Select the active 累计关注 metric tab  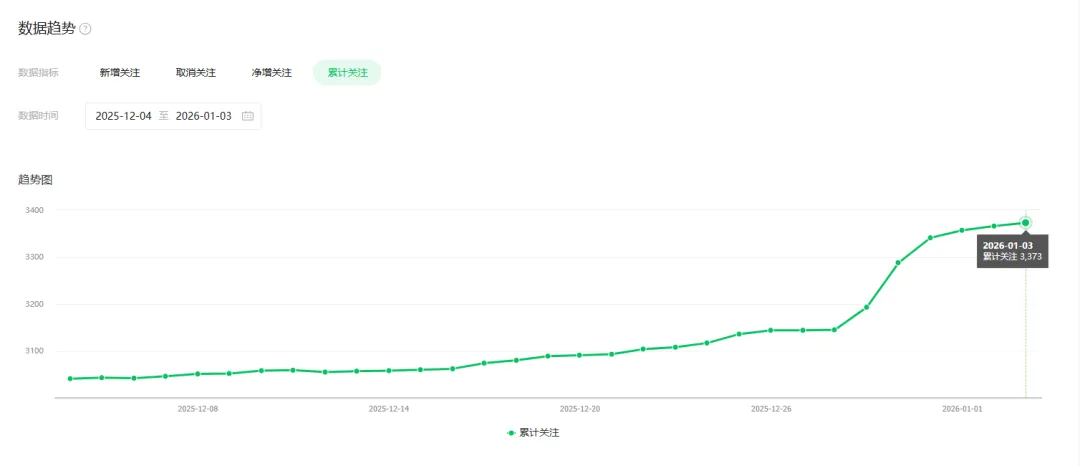(347, 73)
